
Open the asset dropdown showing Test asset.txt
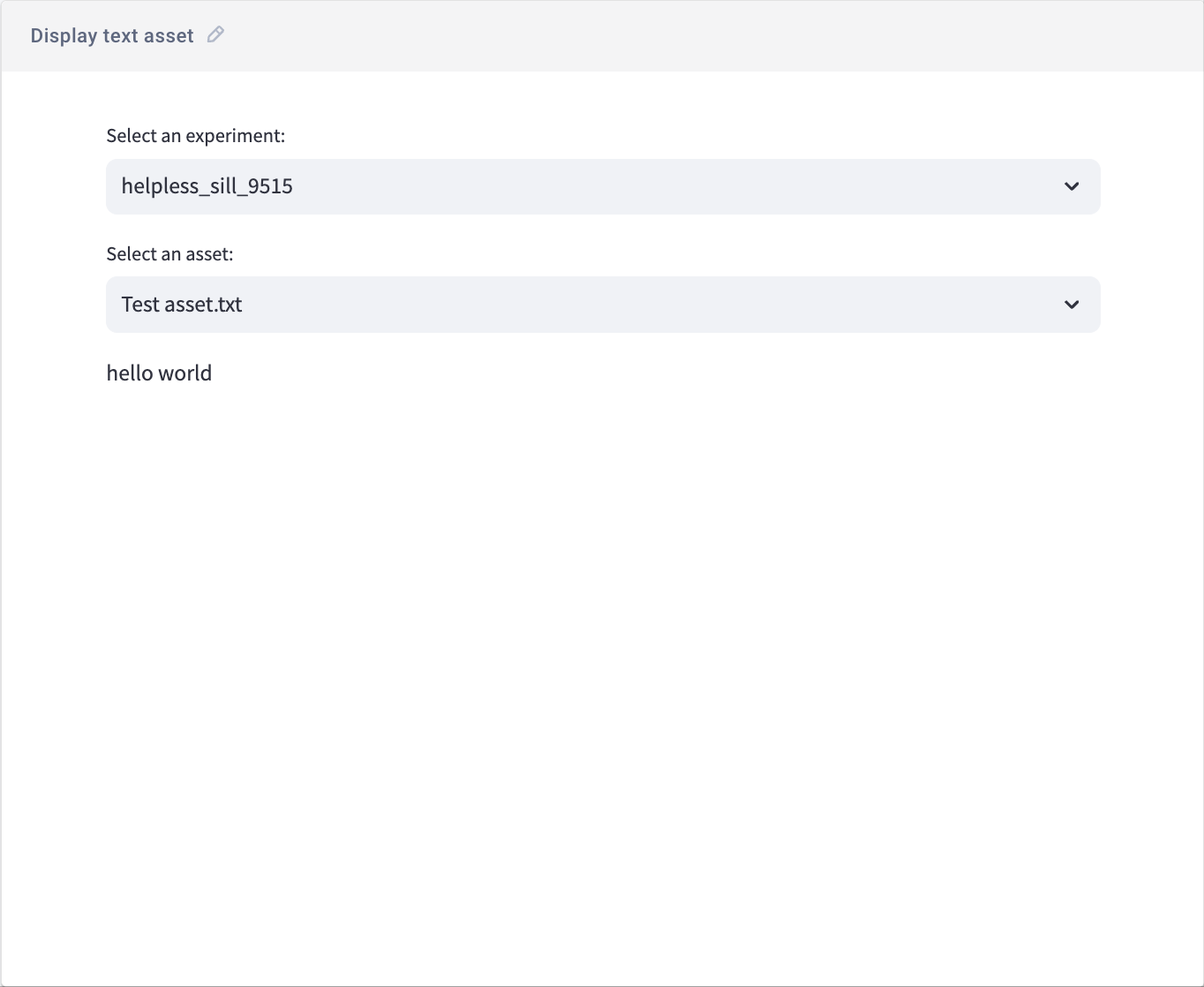tap(603, 305)
